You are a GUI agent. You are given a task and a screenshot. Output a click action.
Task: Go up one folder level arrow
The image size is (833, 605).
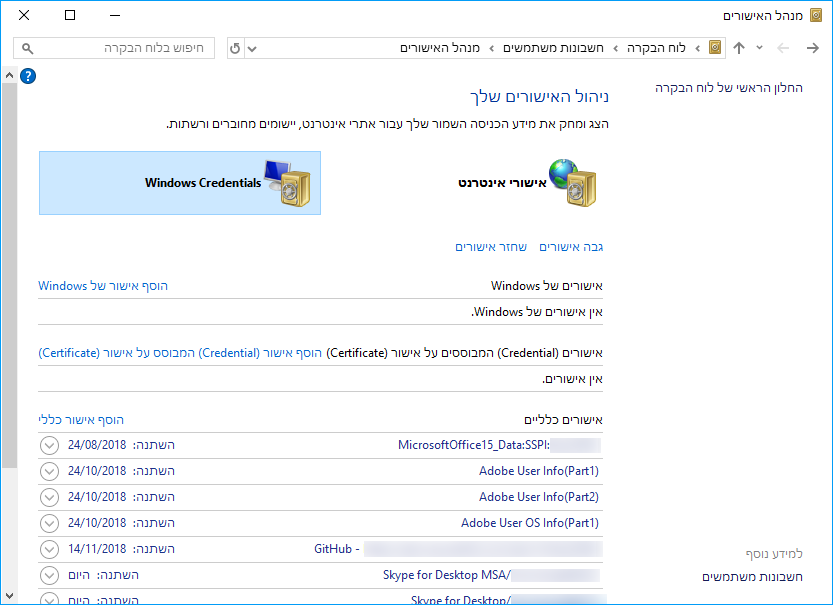738,48
